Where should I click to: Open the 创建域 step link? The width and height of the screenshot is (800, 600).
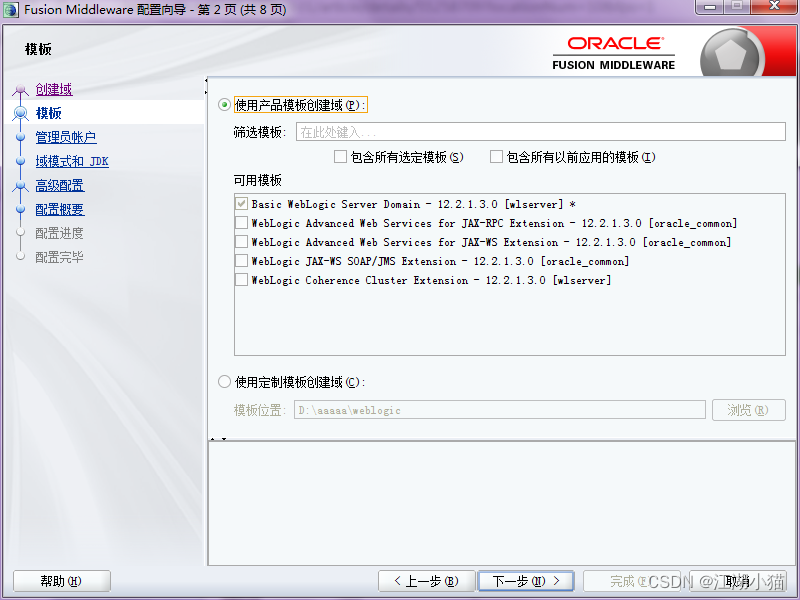54,89
